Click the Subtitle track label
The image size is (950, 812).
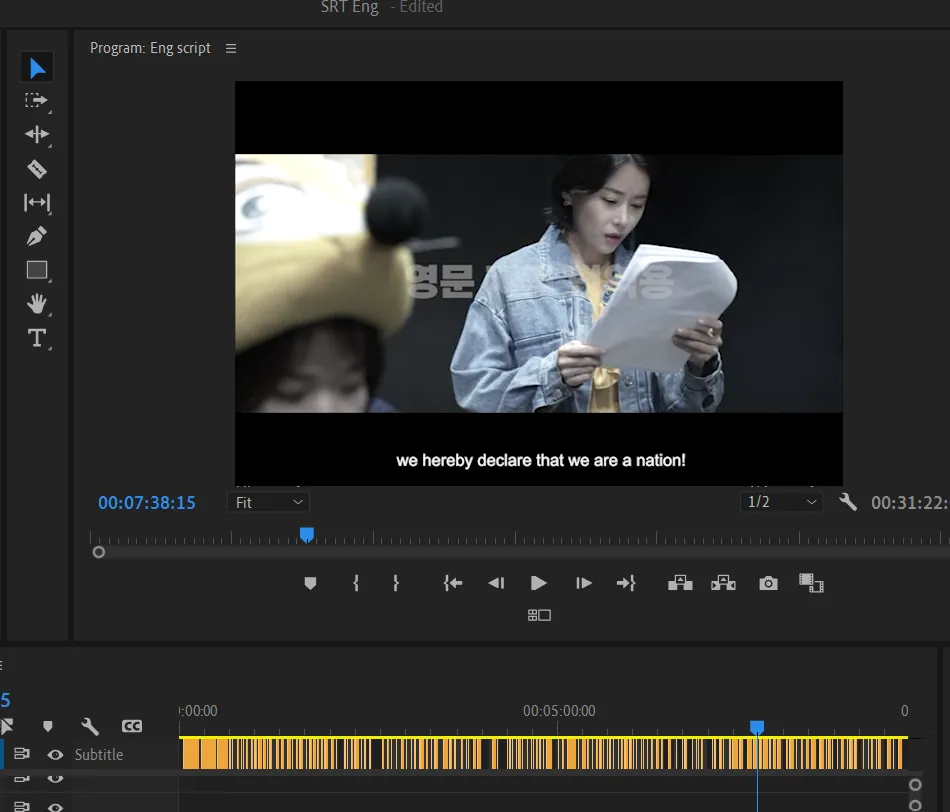99,754
